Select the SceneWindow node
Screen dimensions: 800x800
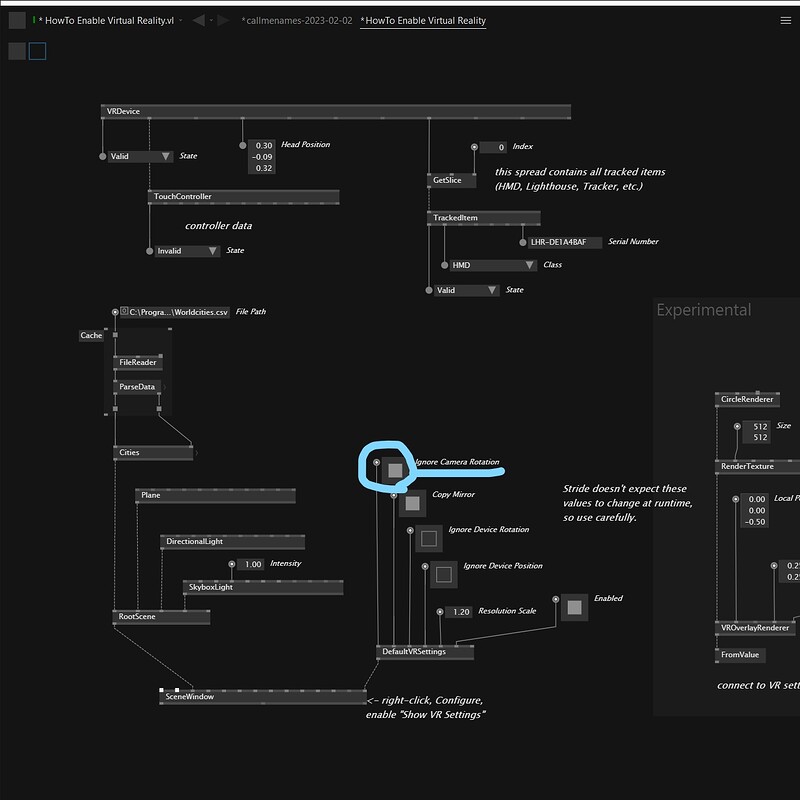pyautogui.click(x=263, y=697)
